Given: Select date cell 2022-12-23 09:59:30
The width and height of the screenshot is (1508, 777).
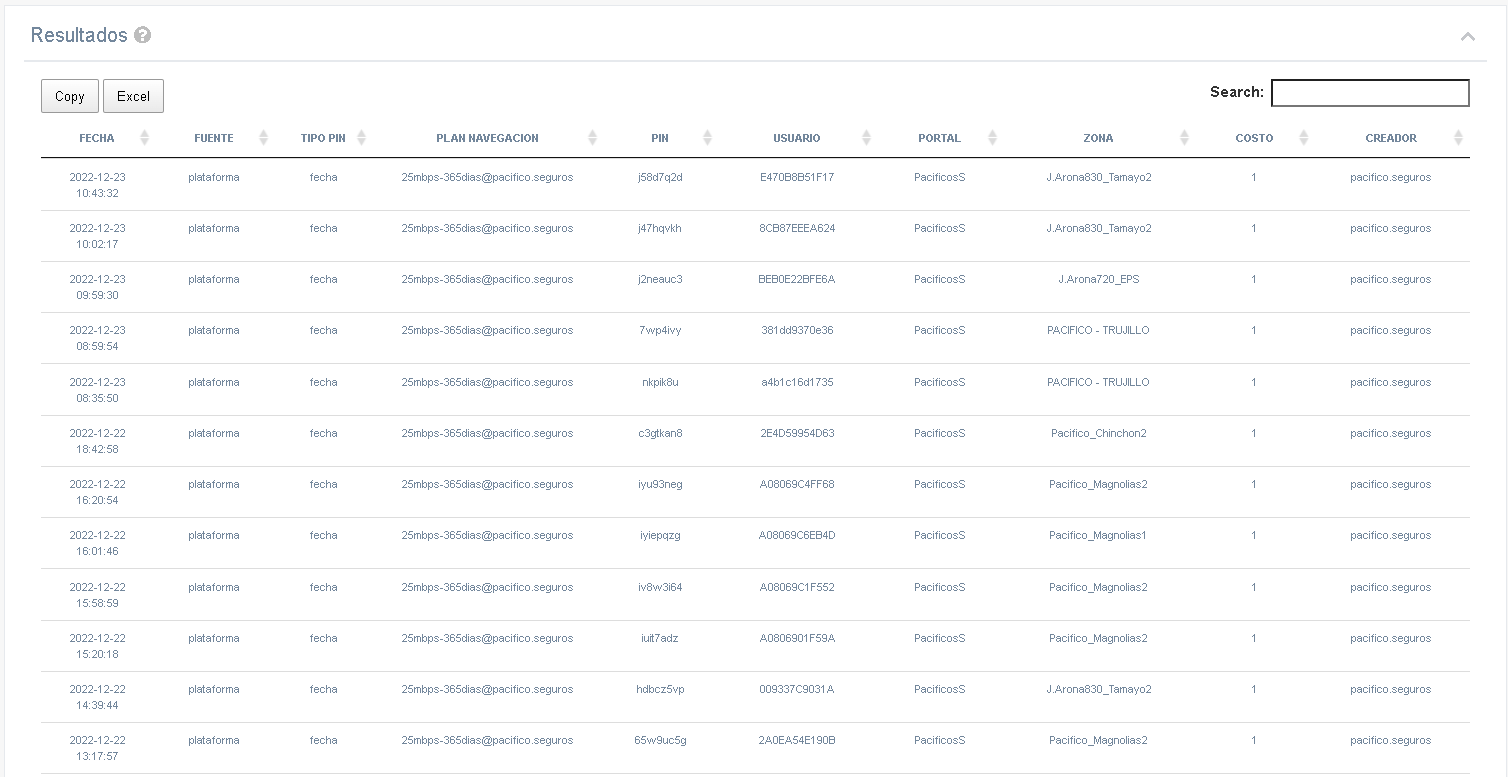Looking at the screenshot, I should (x=97, y=287).
